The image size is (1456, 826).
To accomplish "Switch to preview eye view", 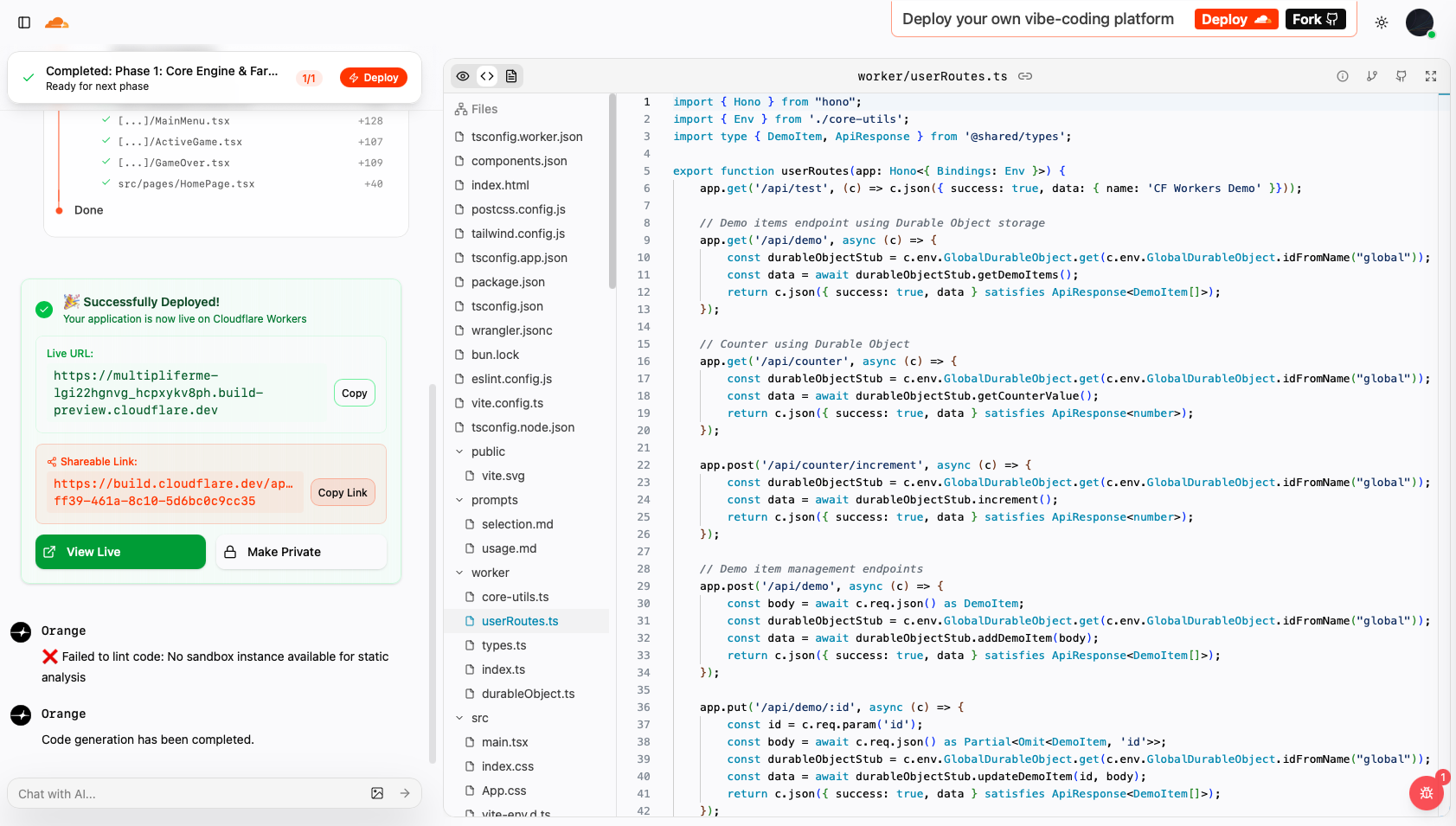I will 464,76.
